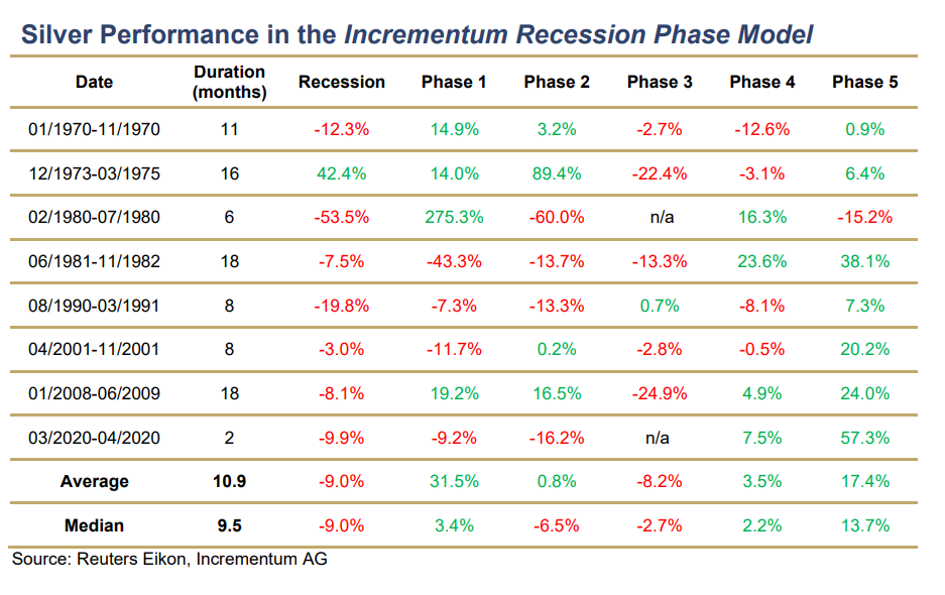Click the Duration (months) column header
The height and width of the screenshot is (595, 945).
pyautogui.click(x=229, y=82)
